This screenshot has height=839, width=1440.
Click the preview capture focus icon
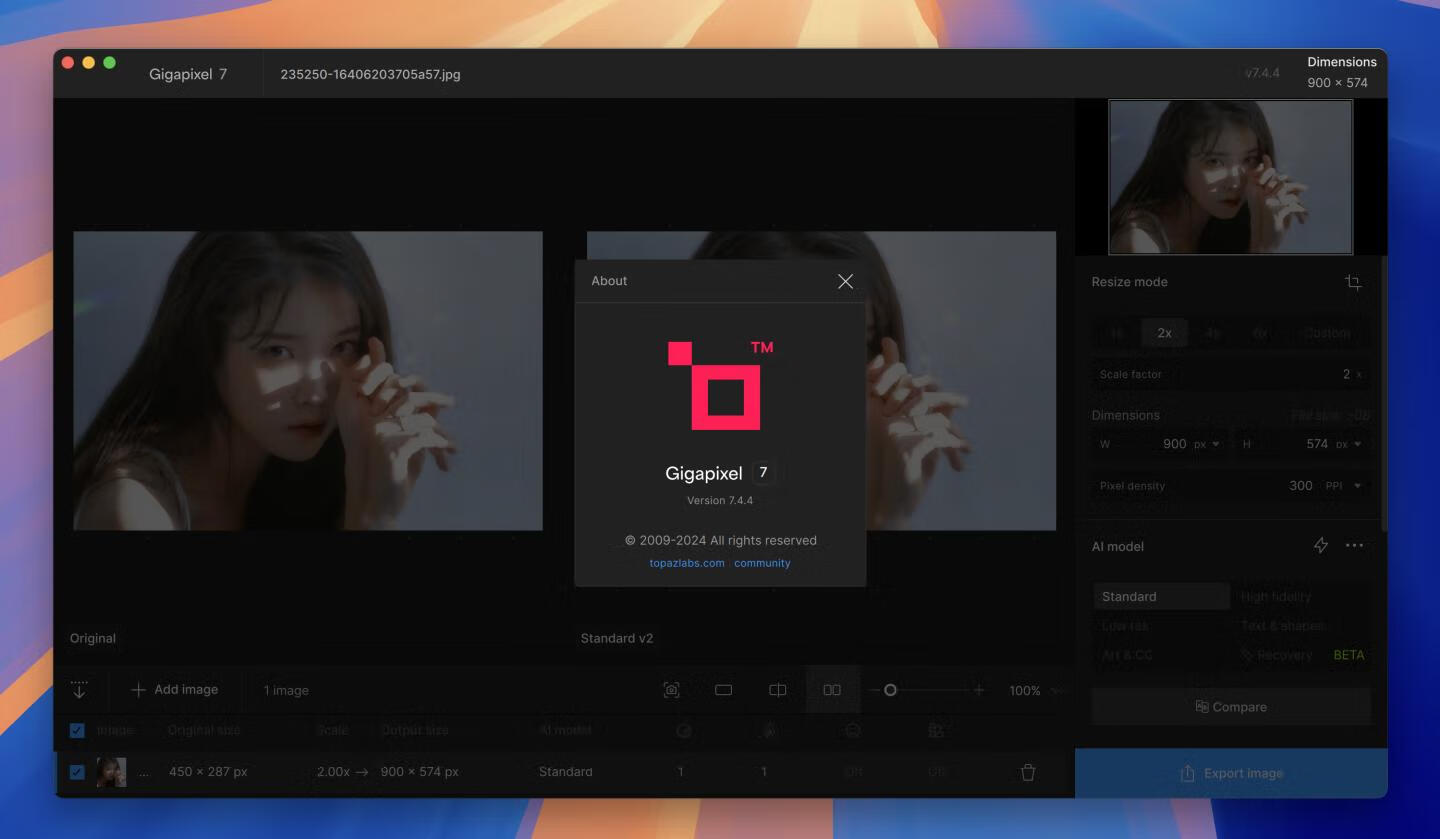pyautogui.click(x=672, y=690)
